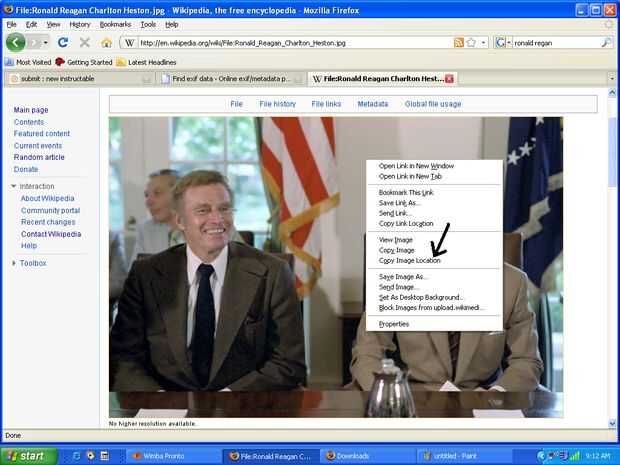
Task: Click the Wikipedia site favicon in address bar
Action: (x=129, y=43)
